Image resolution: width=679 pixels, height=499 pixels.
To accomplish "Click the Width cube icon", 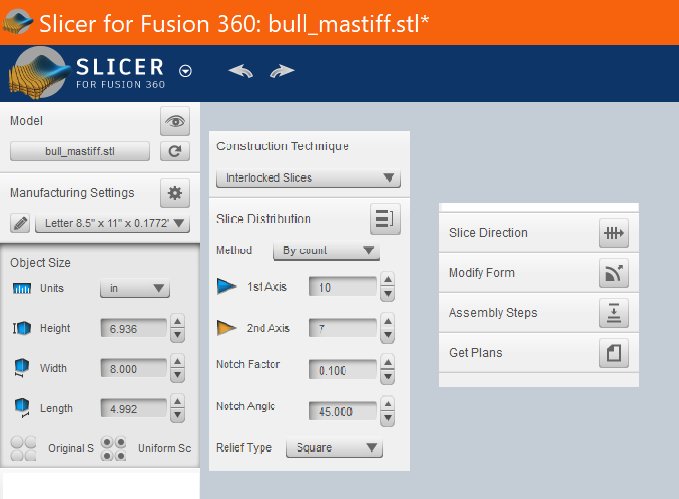I will tap(22, 368).
